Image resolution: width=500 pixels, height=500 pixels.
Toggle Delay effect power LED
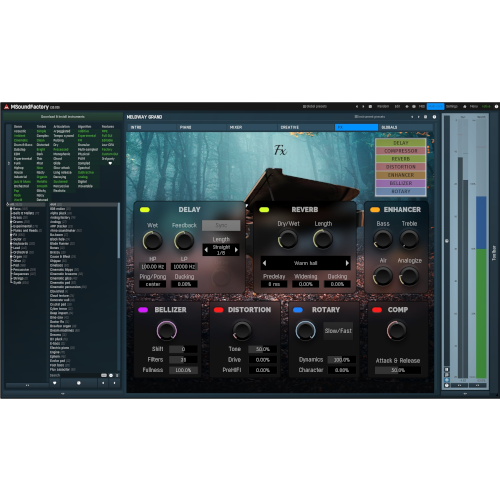pyautogui.click(x=145, y=210)
